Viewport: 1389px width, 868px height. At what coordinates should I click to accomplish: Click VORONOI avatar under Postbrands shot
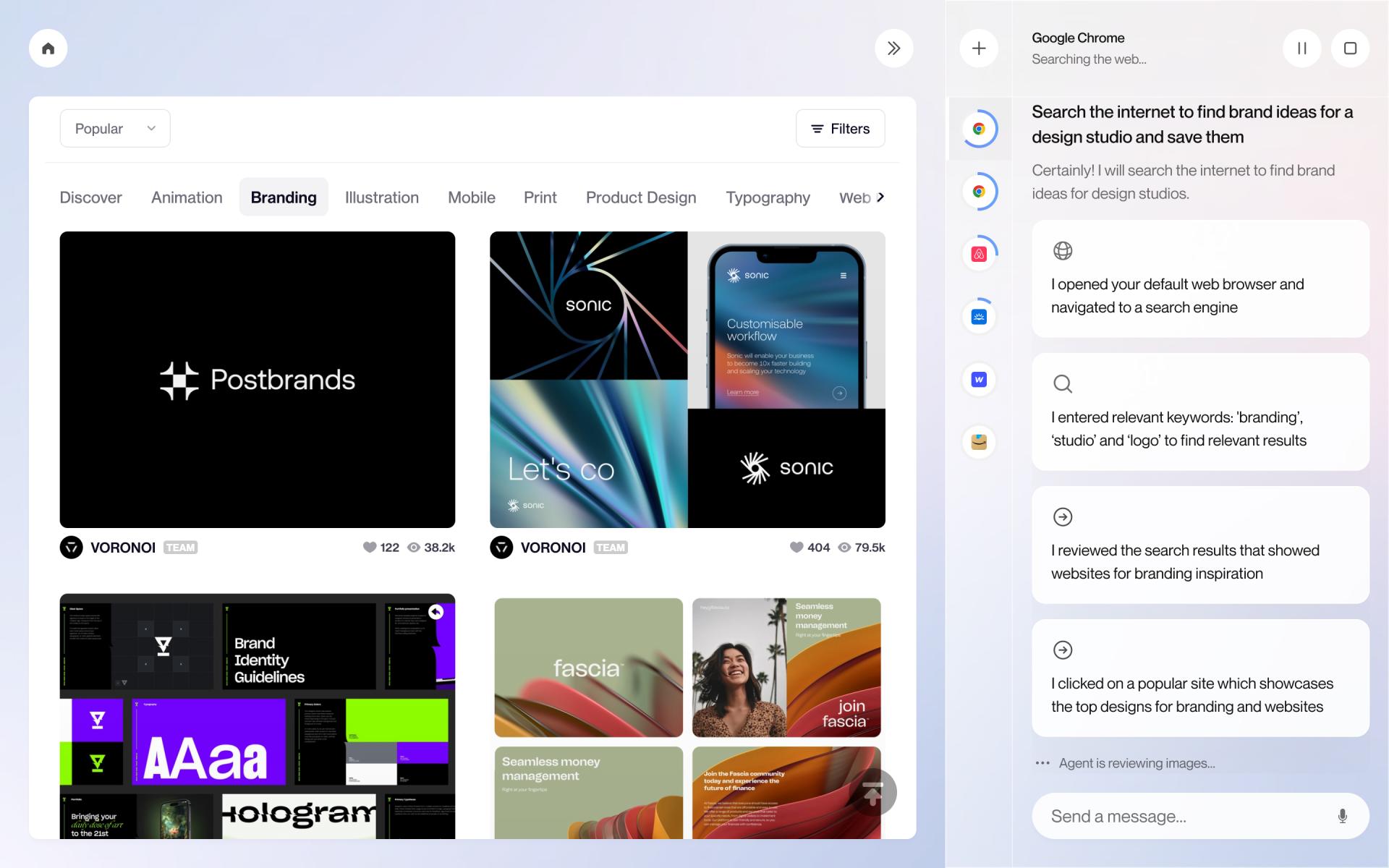(x=72, y=548)
